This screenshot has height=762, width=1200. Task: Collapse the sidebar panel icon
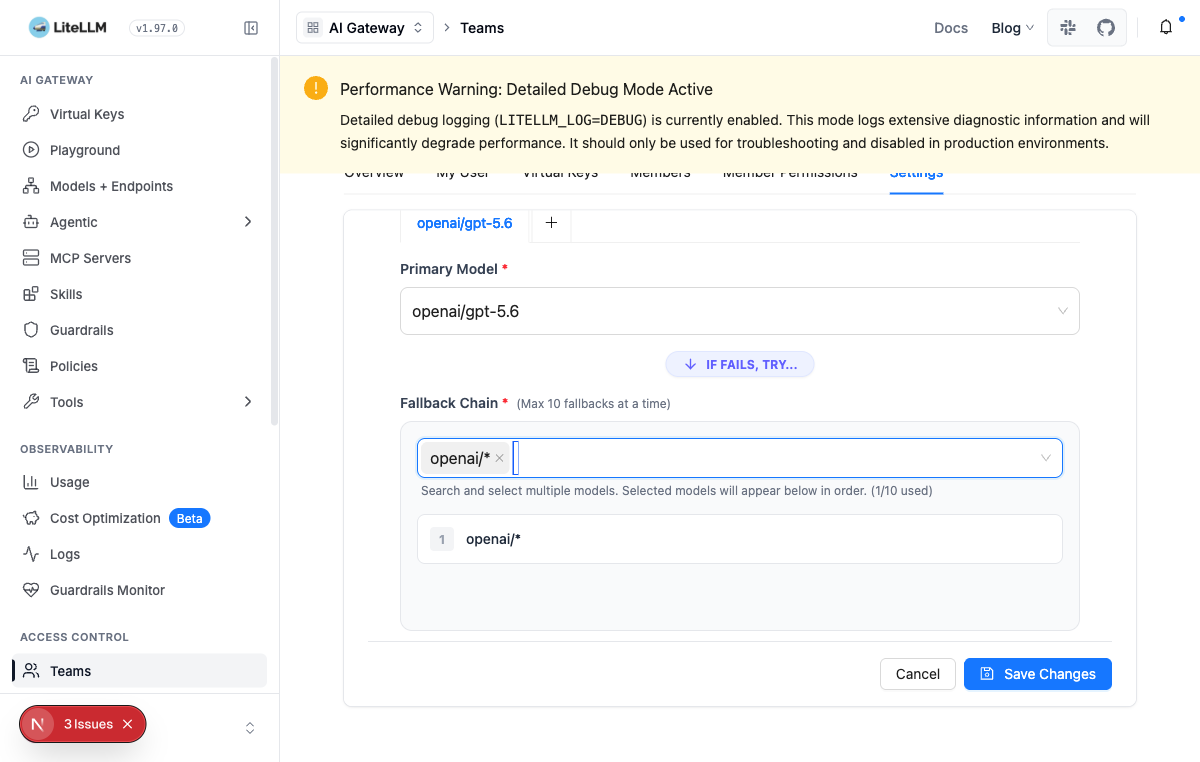(x=251, y=28)
